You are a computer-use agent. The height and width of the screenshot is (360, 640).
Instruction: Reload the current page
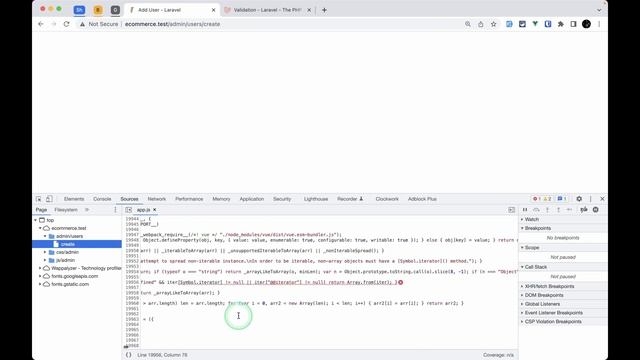click(x=67, y=24)
